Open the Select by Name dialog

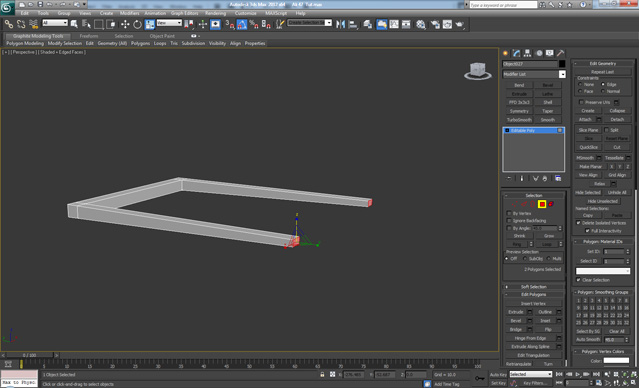coord(86,24)
